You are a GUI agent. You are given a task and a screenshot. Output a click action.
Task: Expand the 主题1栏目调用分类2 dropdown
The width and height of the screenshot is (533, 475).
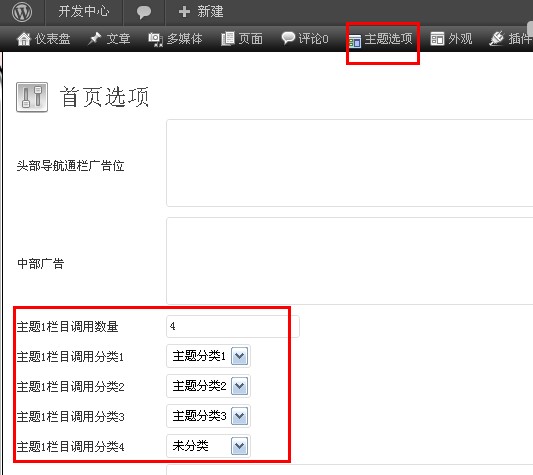(x=240, y=386)
